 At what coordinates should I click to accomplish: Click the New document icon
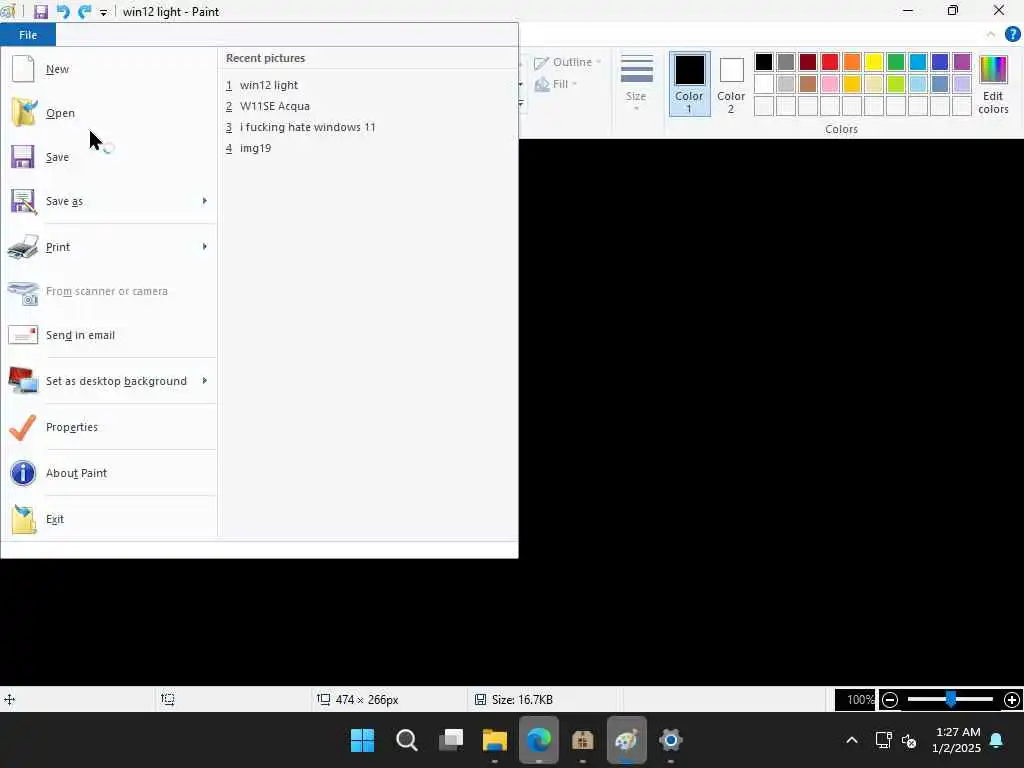pyautogui.click(x=23, y=69)
